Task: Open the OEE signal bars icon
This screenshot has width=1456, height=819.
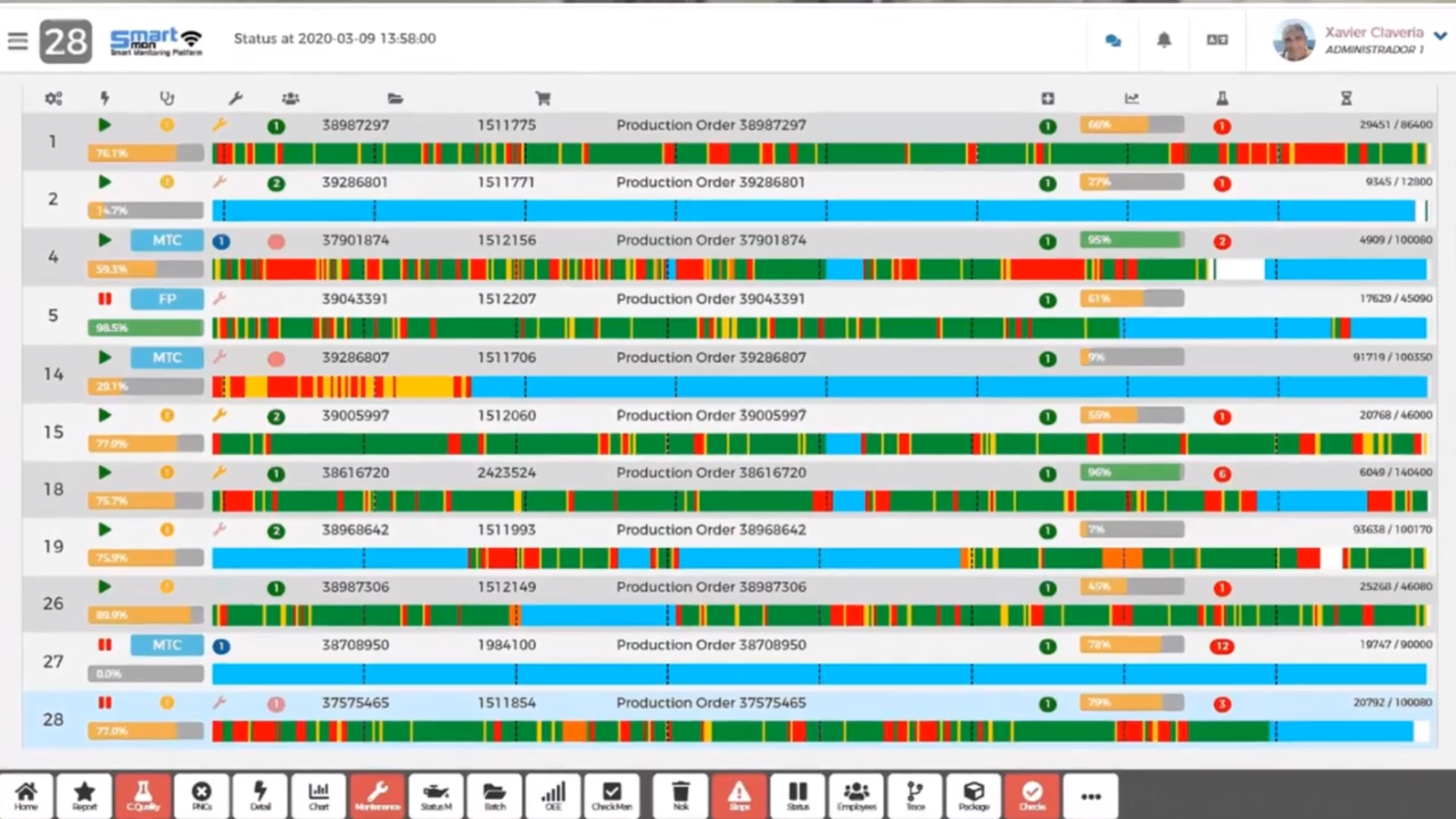Action: [x=554, y=795]
